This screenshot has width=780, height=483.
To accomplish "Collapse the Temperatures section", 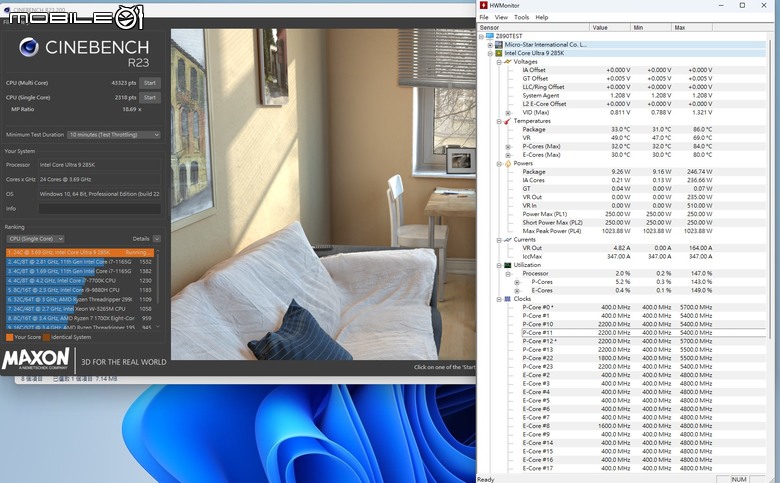I will tap(499, 121).
